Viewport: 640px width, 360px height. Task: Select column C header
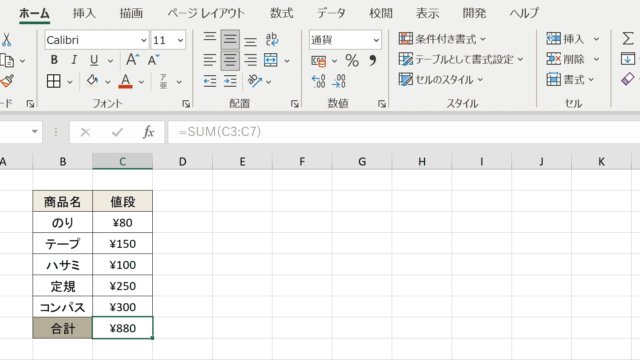(x=122, y=162)
